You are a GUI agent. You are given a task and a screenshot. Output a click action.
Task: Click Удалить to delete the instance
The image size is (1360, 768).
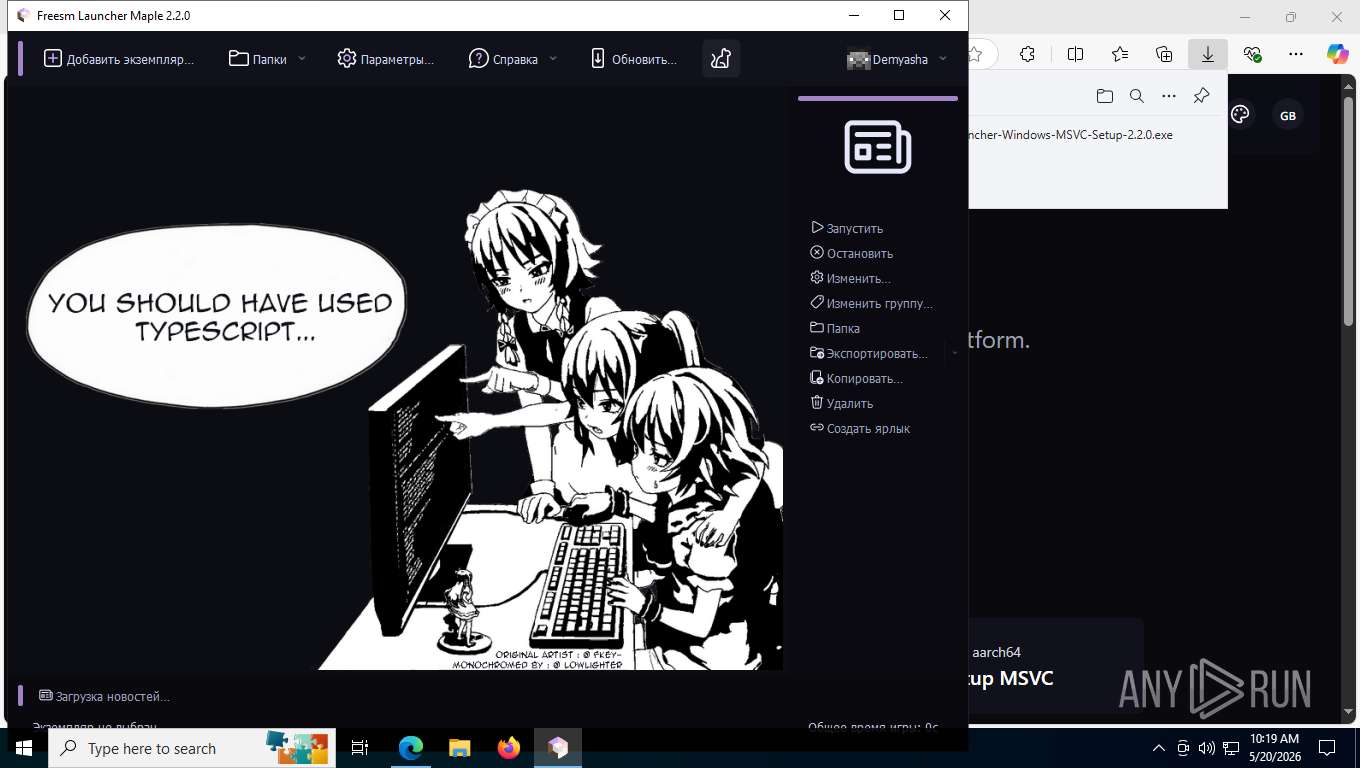(842, 403)
